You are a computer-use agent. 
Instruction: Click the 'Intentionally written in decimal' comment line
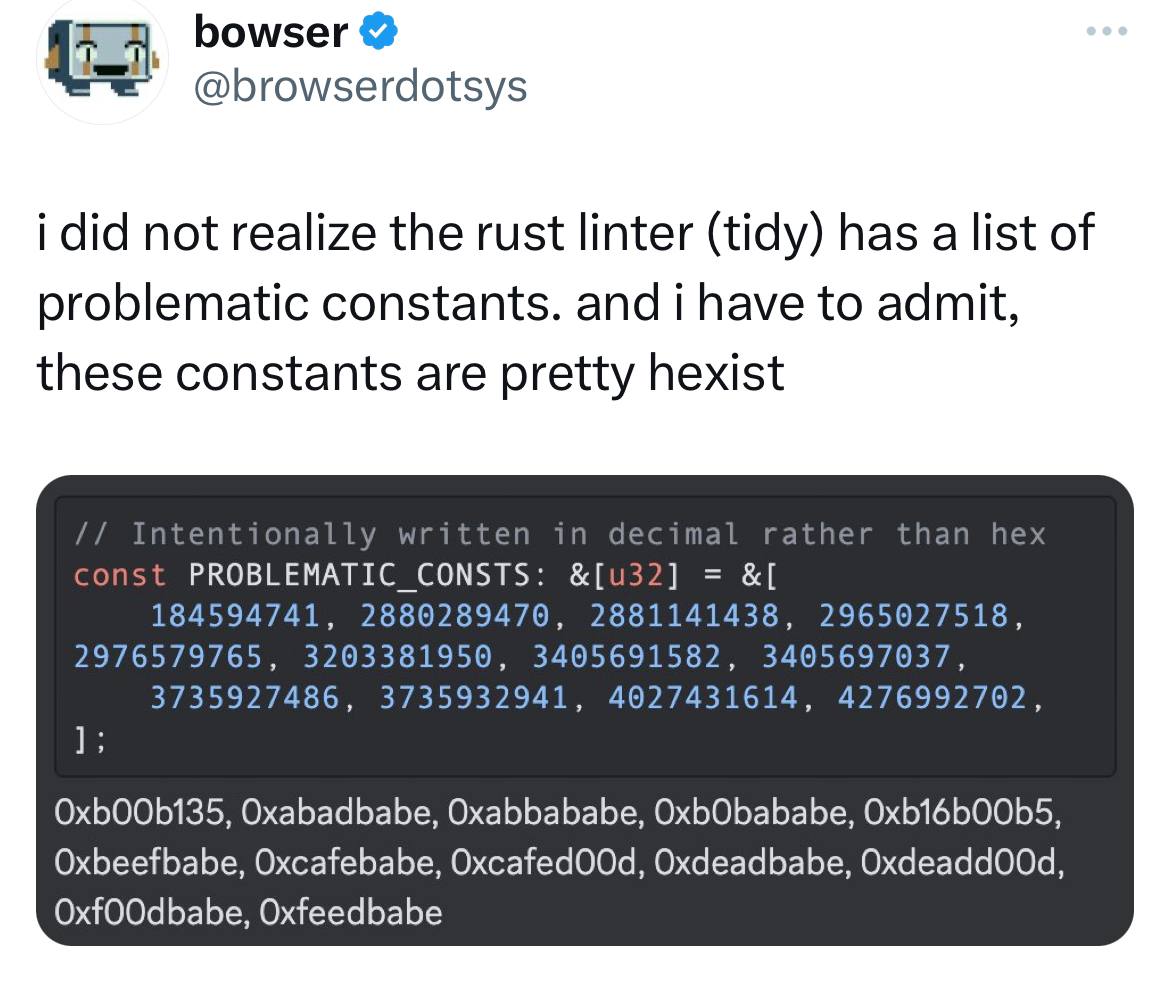560,534
